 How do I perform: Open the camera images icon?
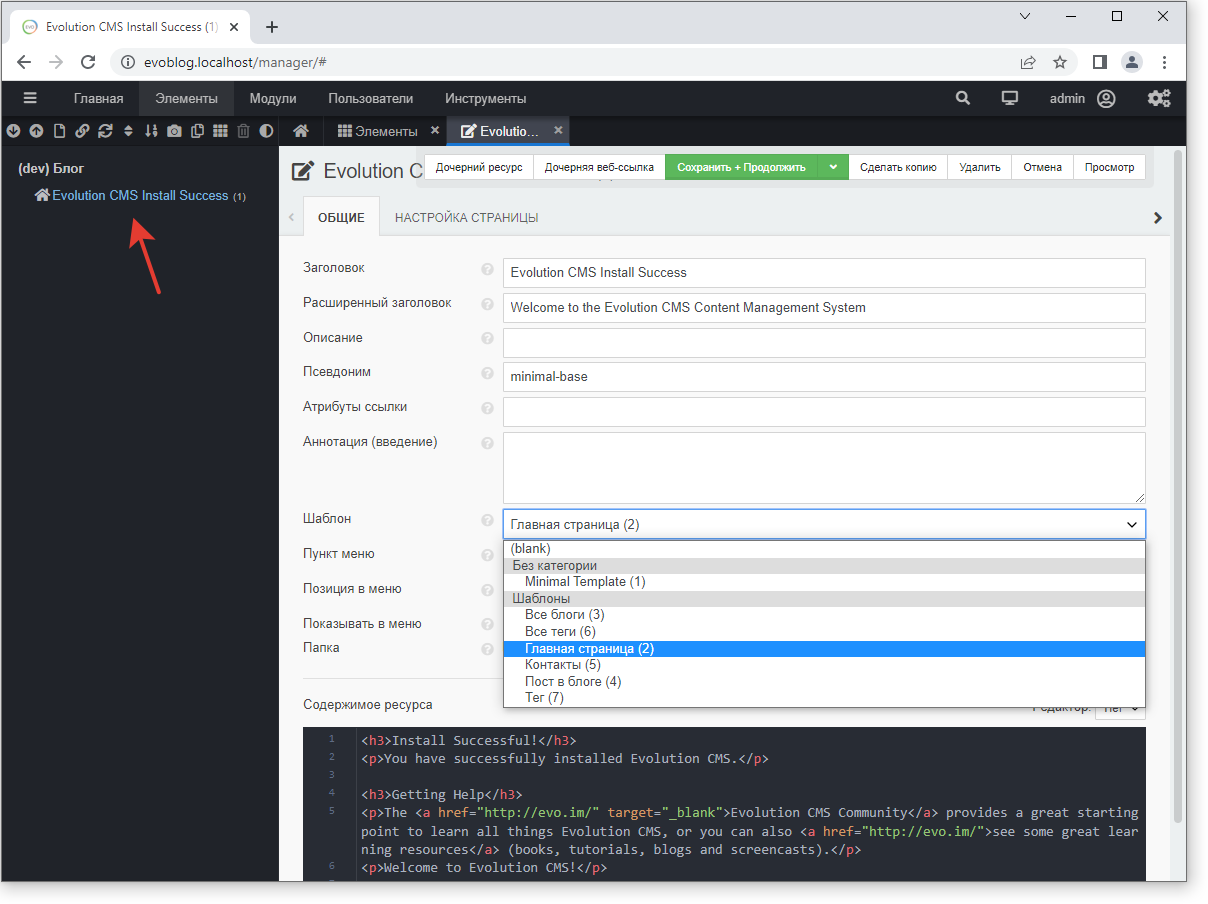174,131
